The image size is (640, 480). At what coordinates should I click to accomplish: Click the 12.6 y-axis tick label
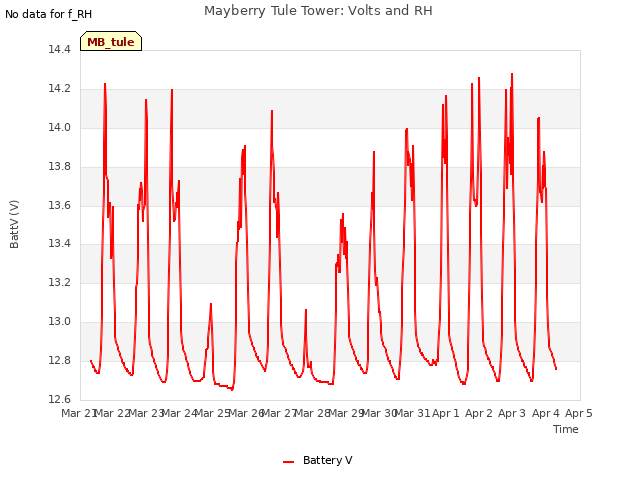[x=59, y=399]
